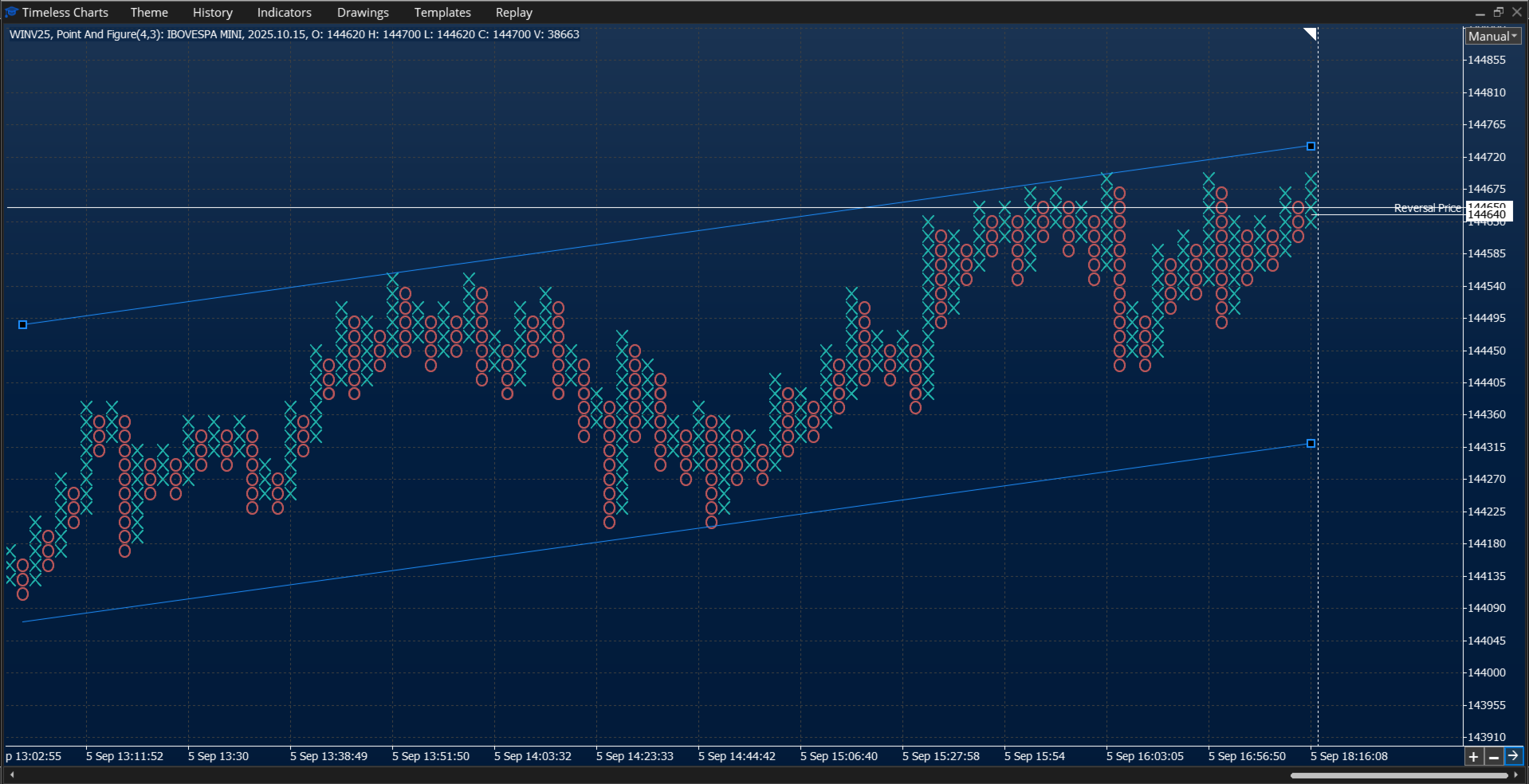Image resolution: width=1529 pixels, height=784 pixels.
Task: Click the plus zoom-in chart button
Action: pyautogui.click(x=1474, y=757)
